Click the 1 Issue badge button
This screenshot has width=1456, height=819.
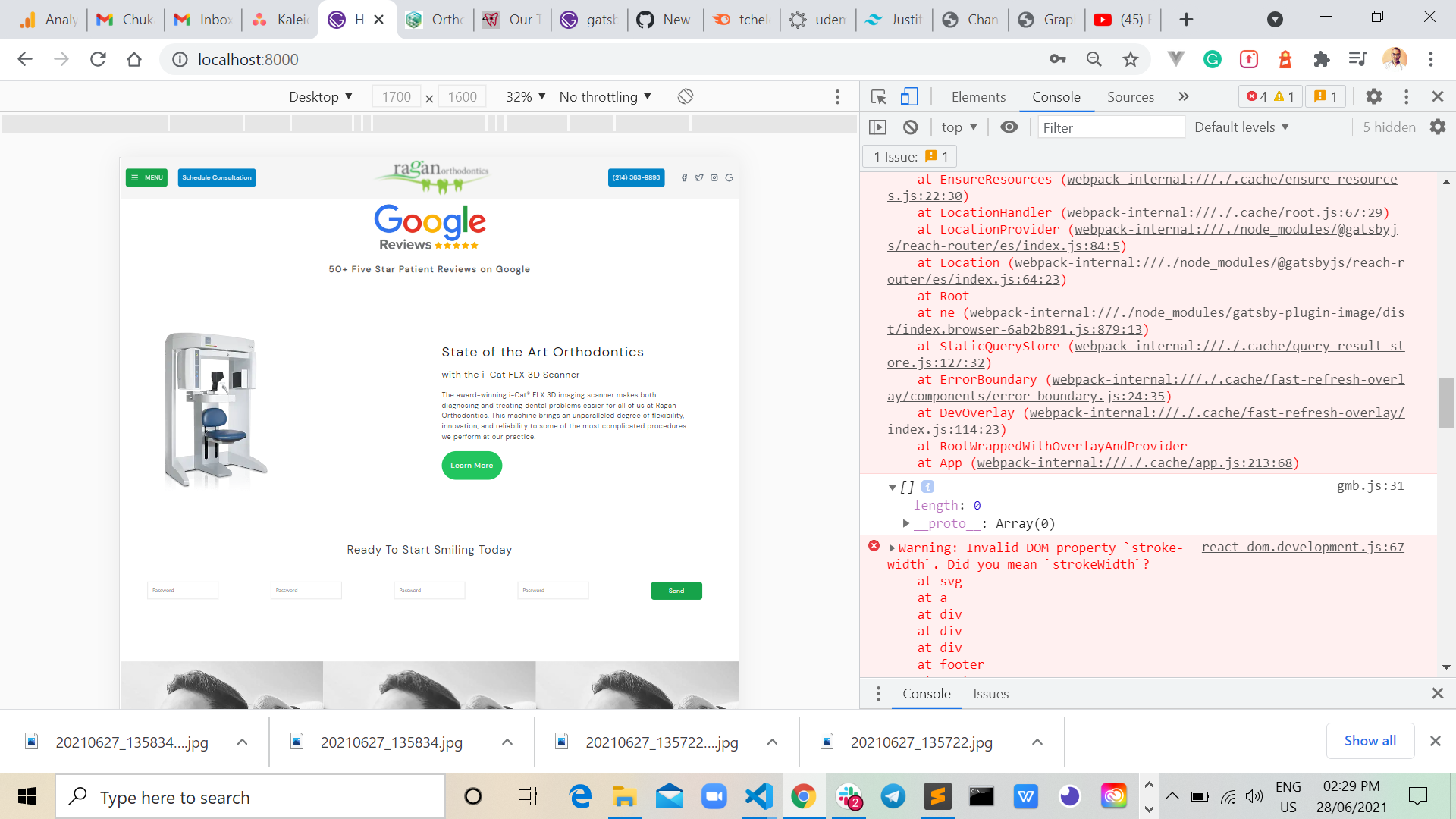910,157
